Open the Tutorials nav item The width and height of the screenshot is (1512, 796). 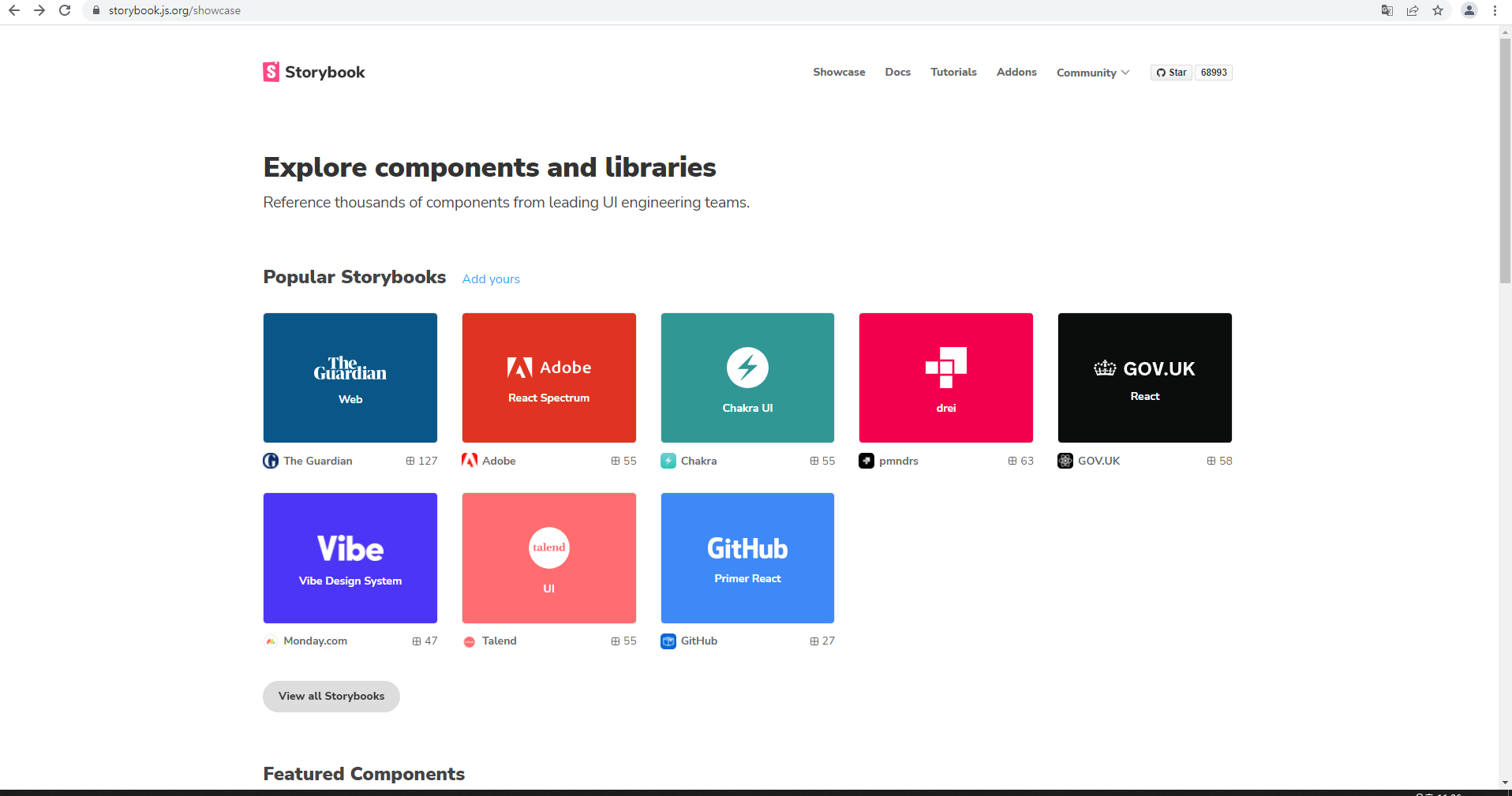pyautogui.click(x=953, y=72)
